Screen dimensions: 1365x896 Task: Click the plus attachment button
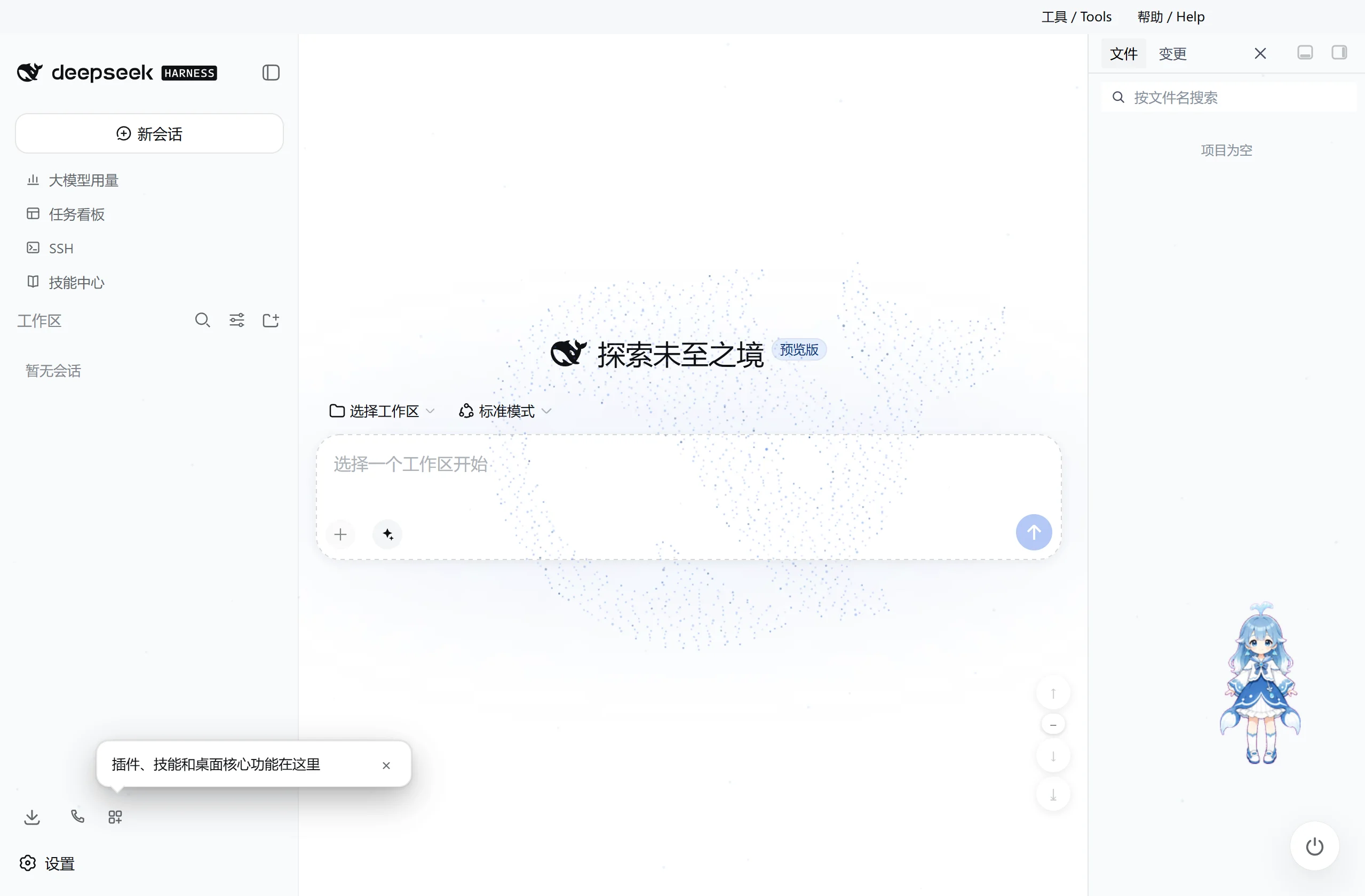point(340,534)
